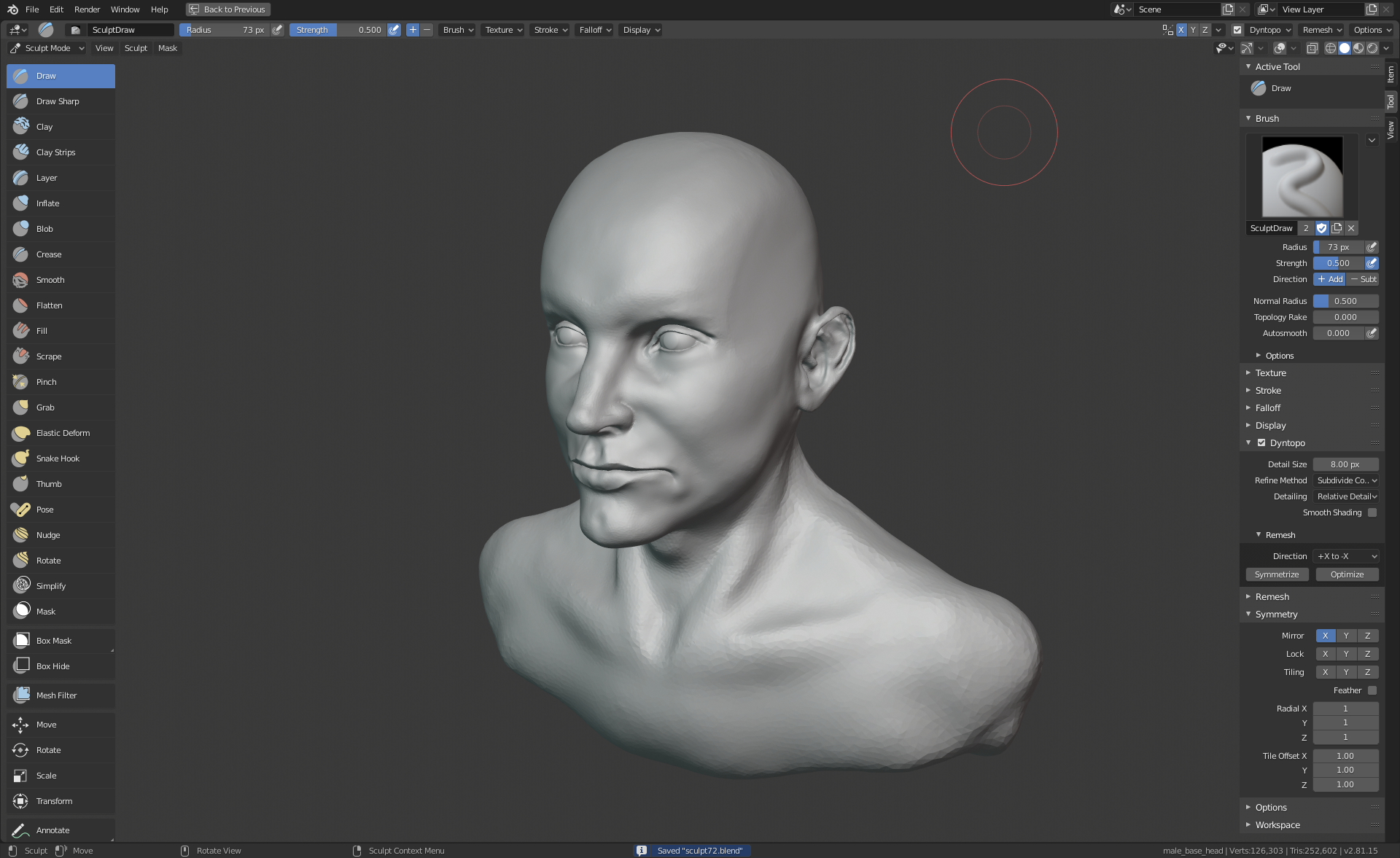This screenshot has width=1400, height=858.
Task: Click Back to Previous button
Action: (x=227, y=9)
